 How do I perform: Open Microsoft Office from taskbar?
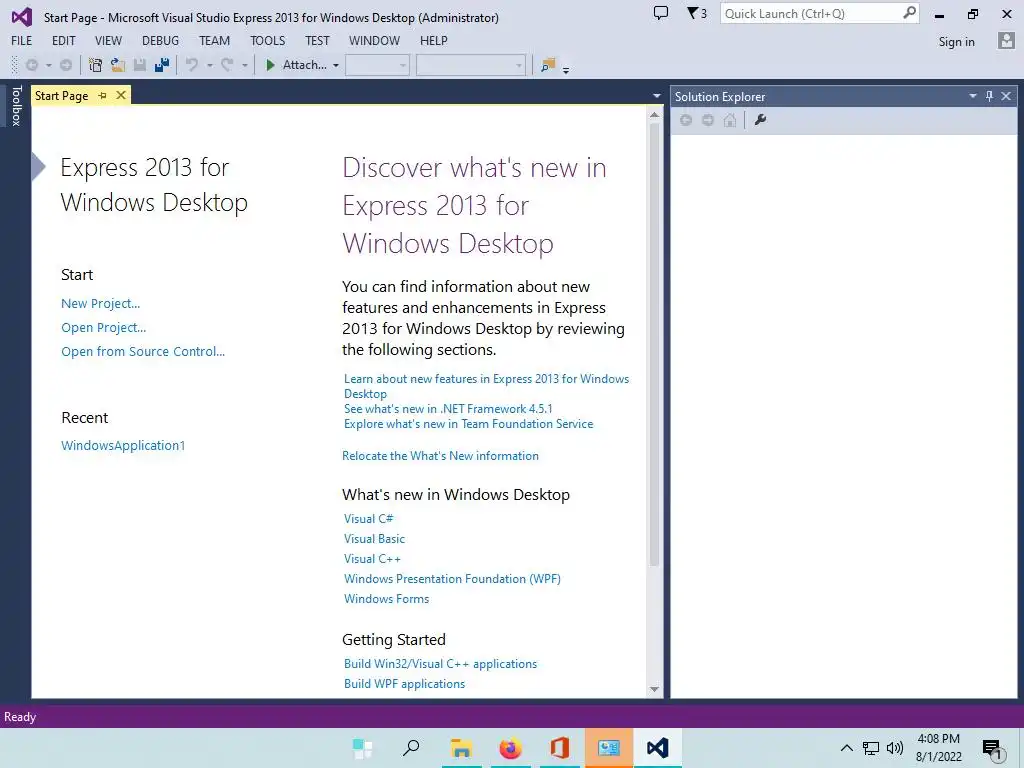click(560, 748)
